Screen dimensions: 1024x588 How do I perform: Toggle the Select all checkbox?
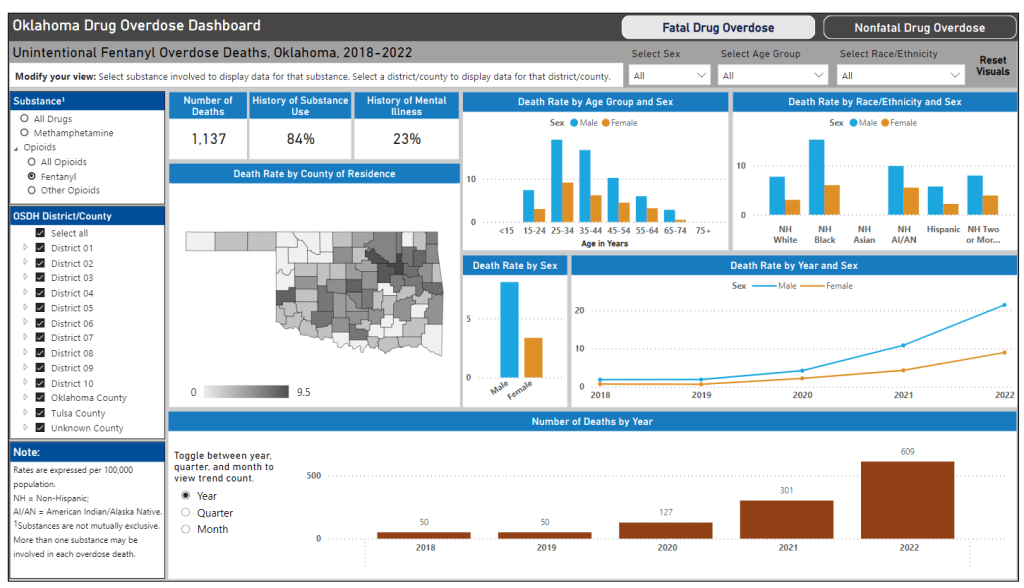point(40,233)
